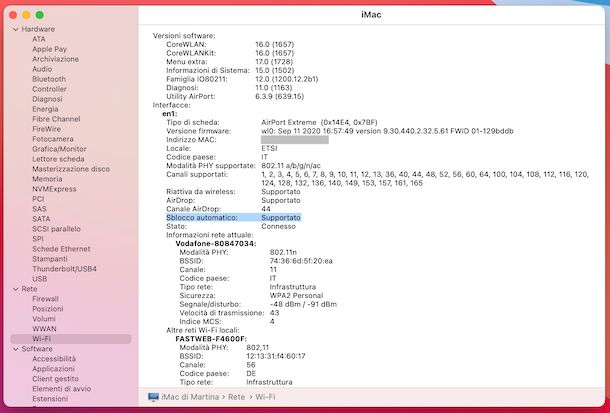
Task: Select Elementi di avvio entry
Action: (61, 389)
